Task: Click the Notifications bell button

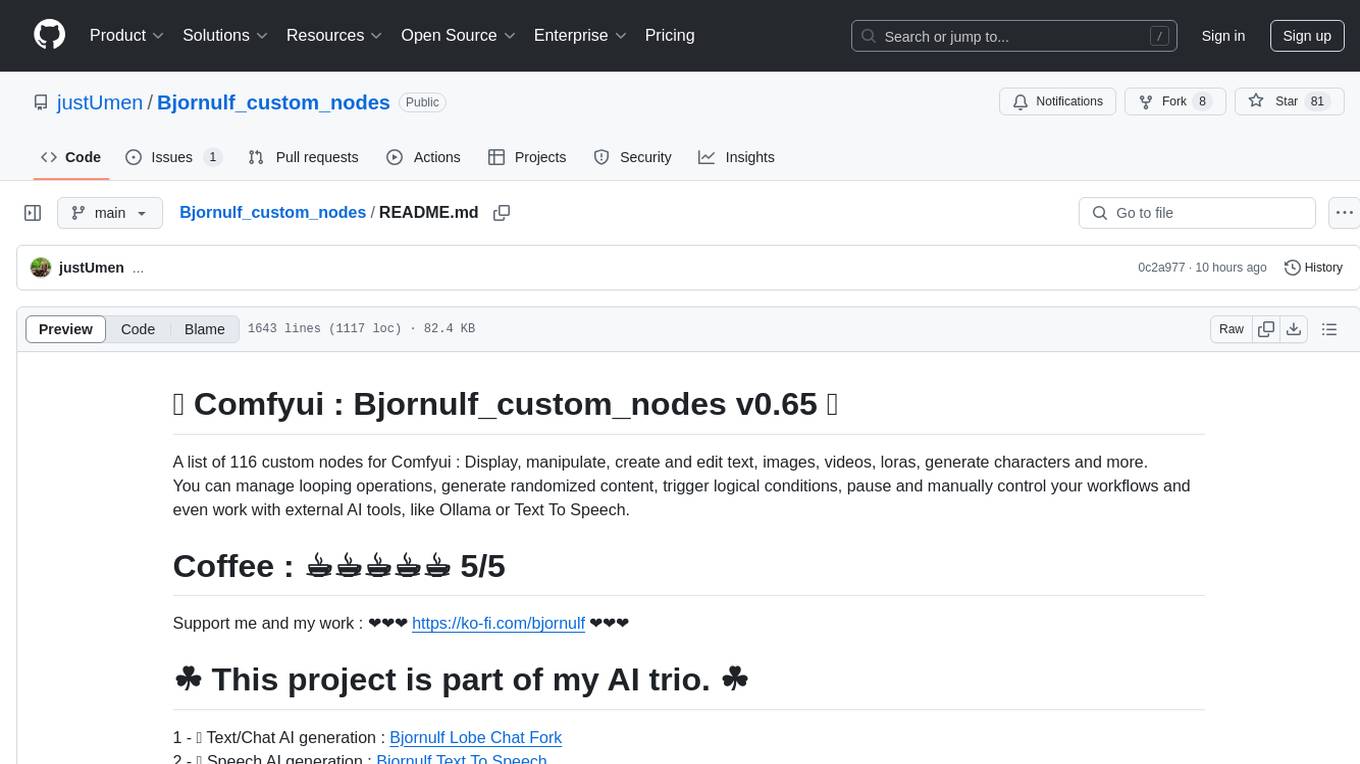Action: tap(1058, 101)
